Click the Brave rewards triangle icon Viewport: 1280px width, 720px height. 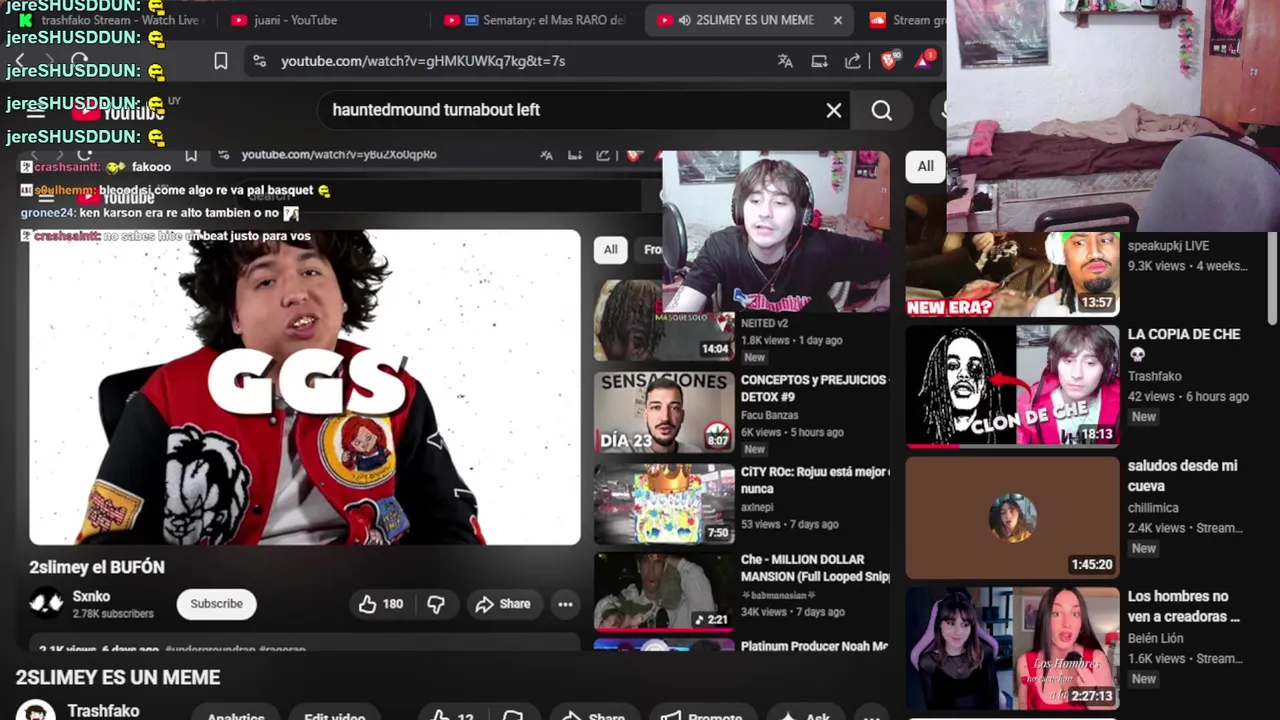[x=923, y=60]
